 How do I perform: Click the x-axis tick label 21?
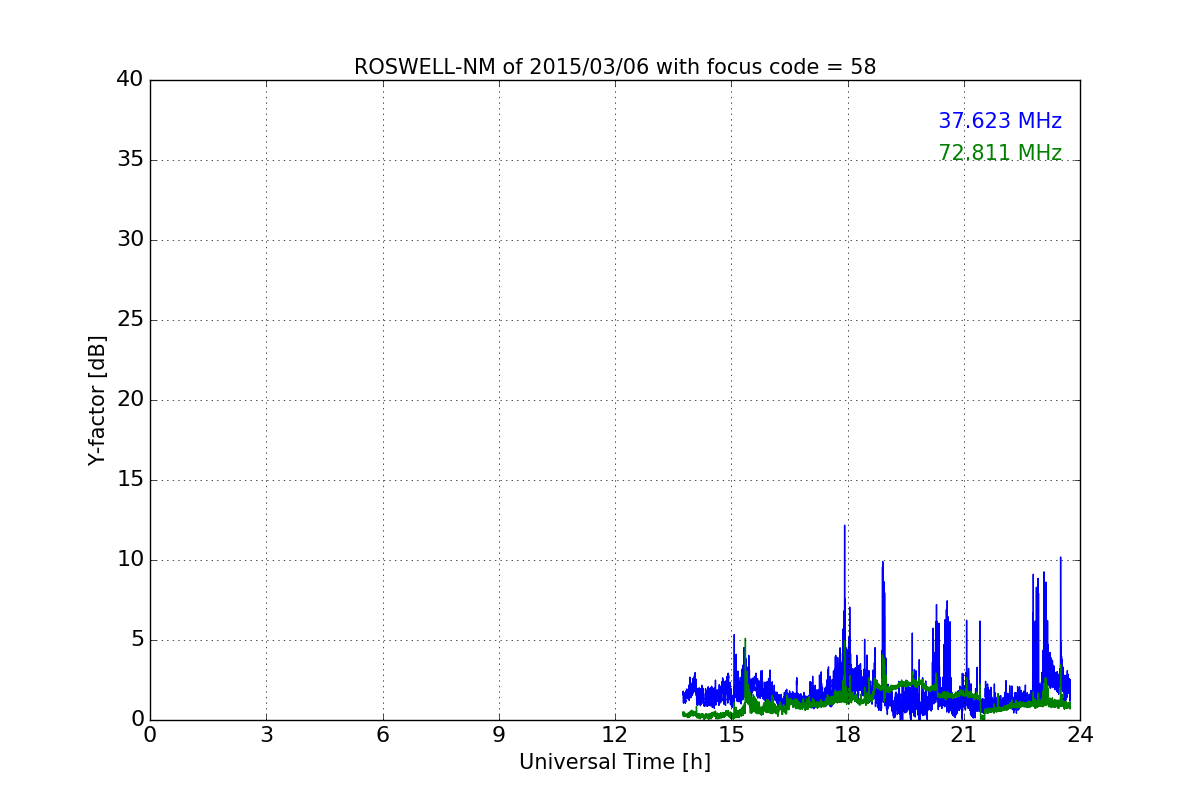(963, 735)
